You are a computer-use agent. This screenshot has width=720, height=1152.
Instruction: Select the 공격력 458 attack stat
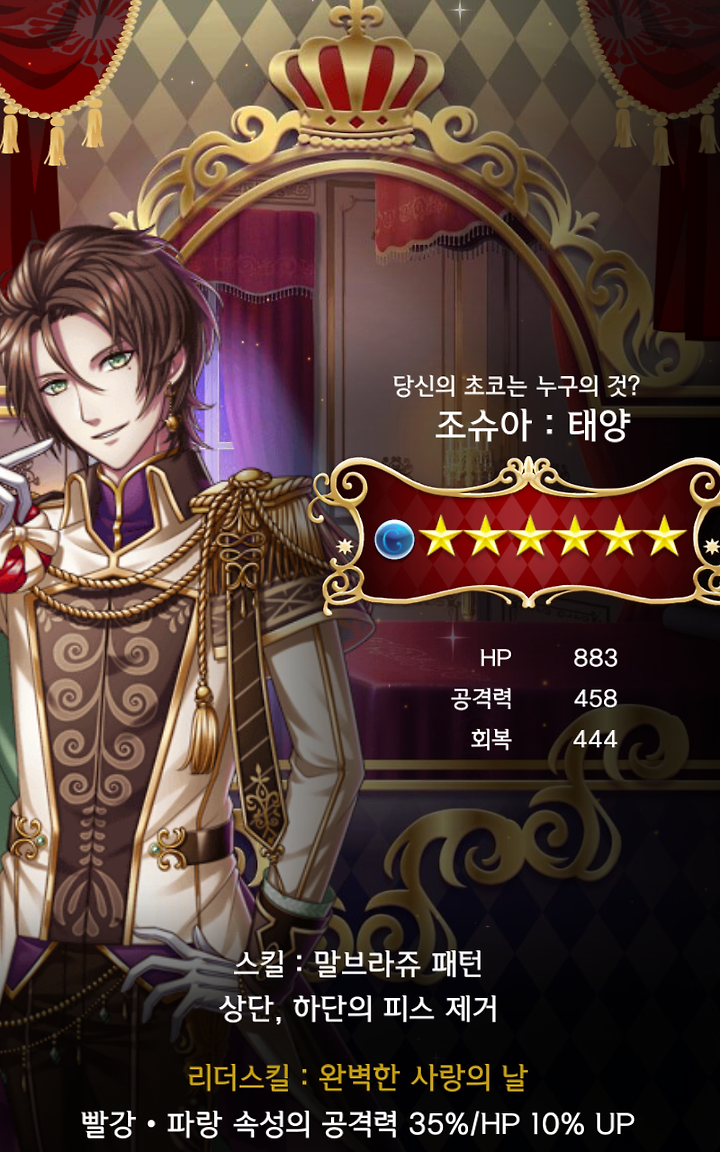tap(534, 698)
